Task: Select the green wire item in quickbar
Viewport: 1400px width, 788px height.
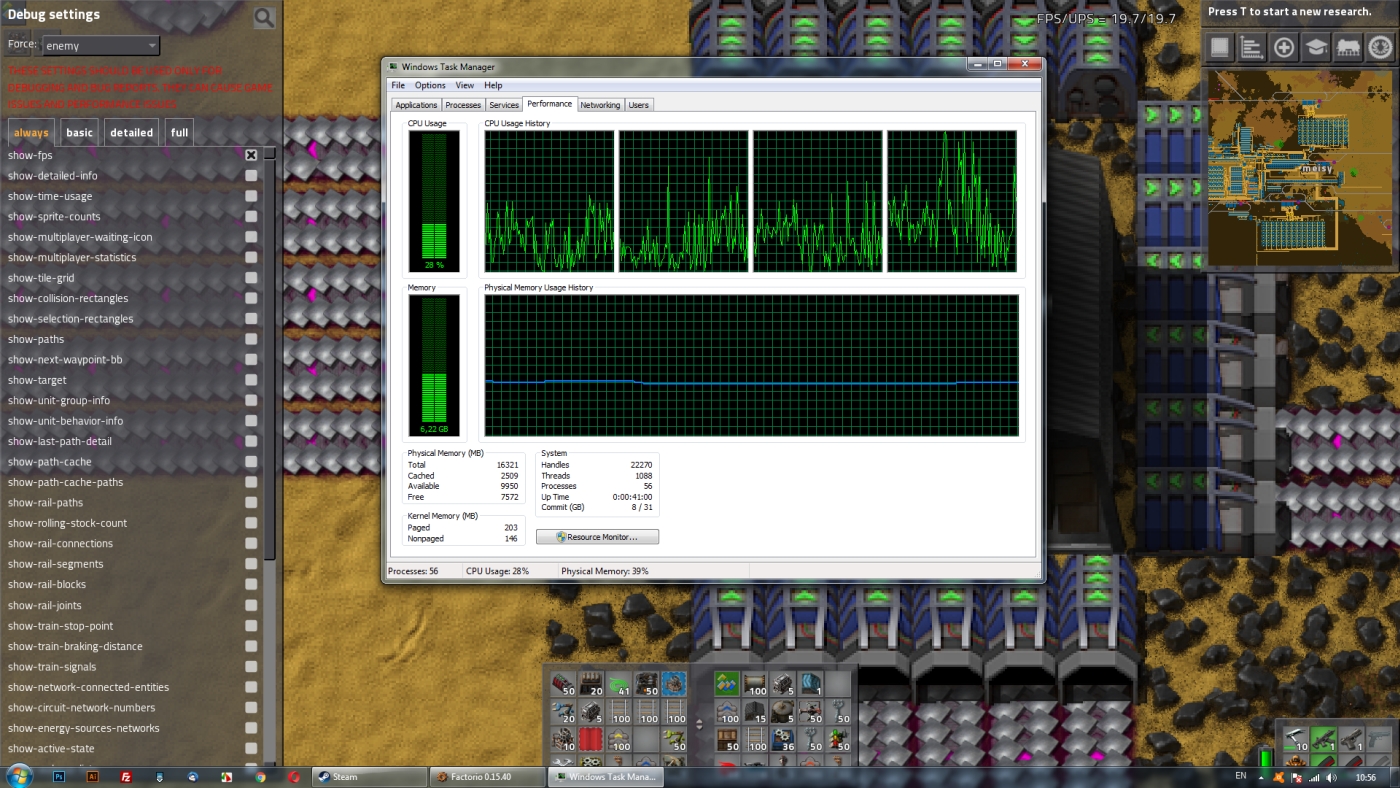Action: 620,685
